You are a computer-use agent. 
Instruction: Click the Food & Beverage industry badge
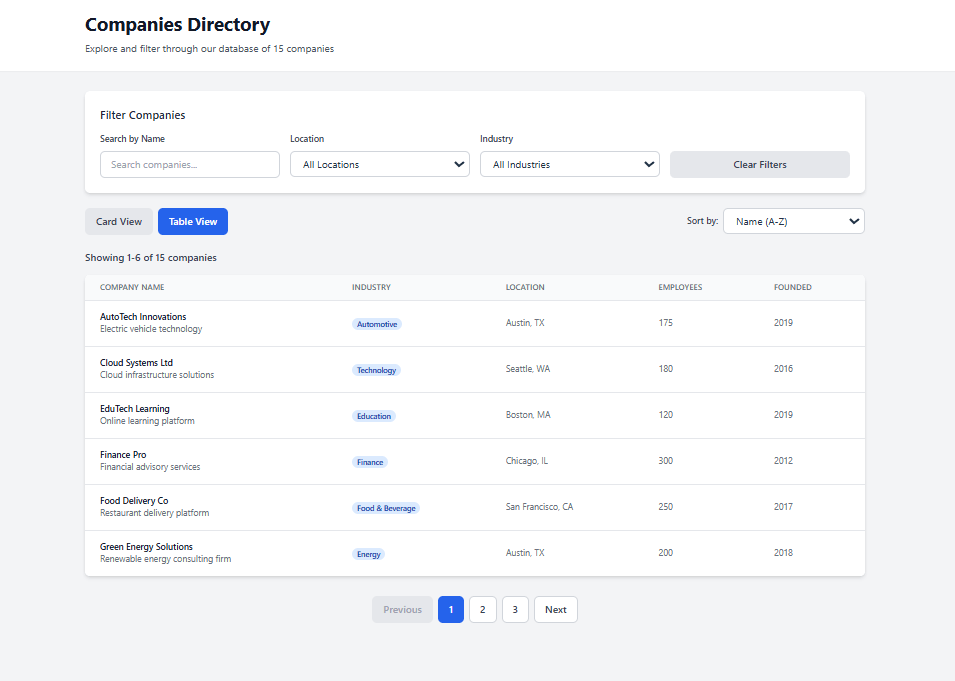[386, 507]
